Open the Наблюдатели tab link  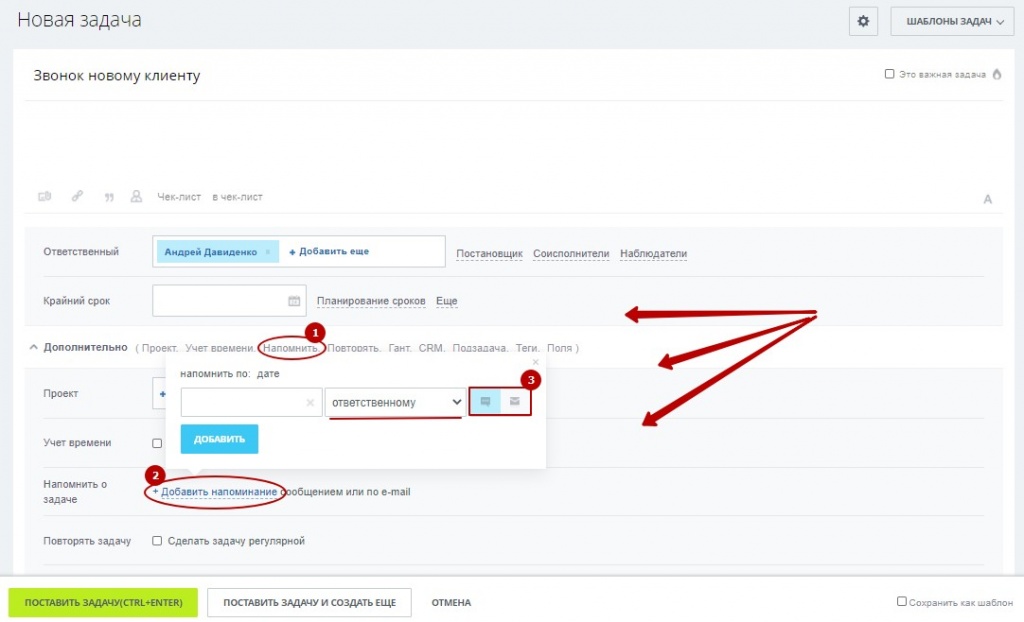click(653, 254)
